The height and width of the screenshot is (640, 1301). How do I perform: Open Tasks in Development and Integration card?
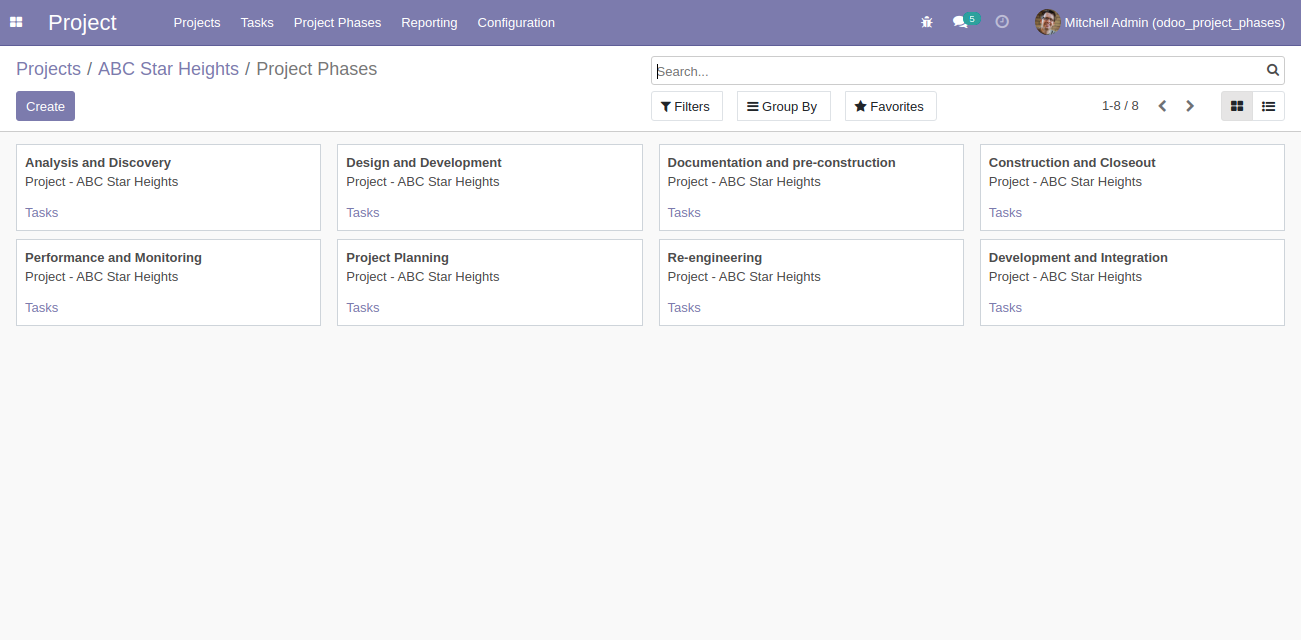[x=1005, y=307]
